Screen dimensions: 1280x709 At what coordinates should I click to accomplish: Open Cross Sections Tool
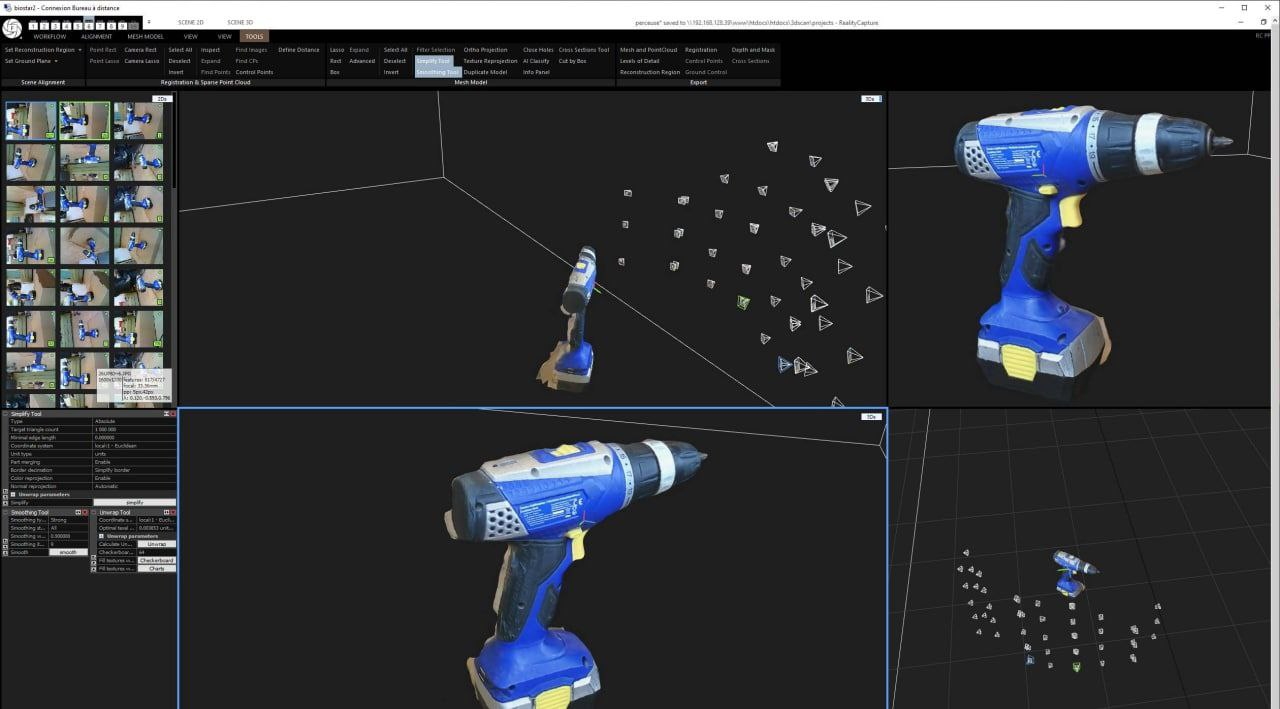583,50
